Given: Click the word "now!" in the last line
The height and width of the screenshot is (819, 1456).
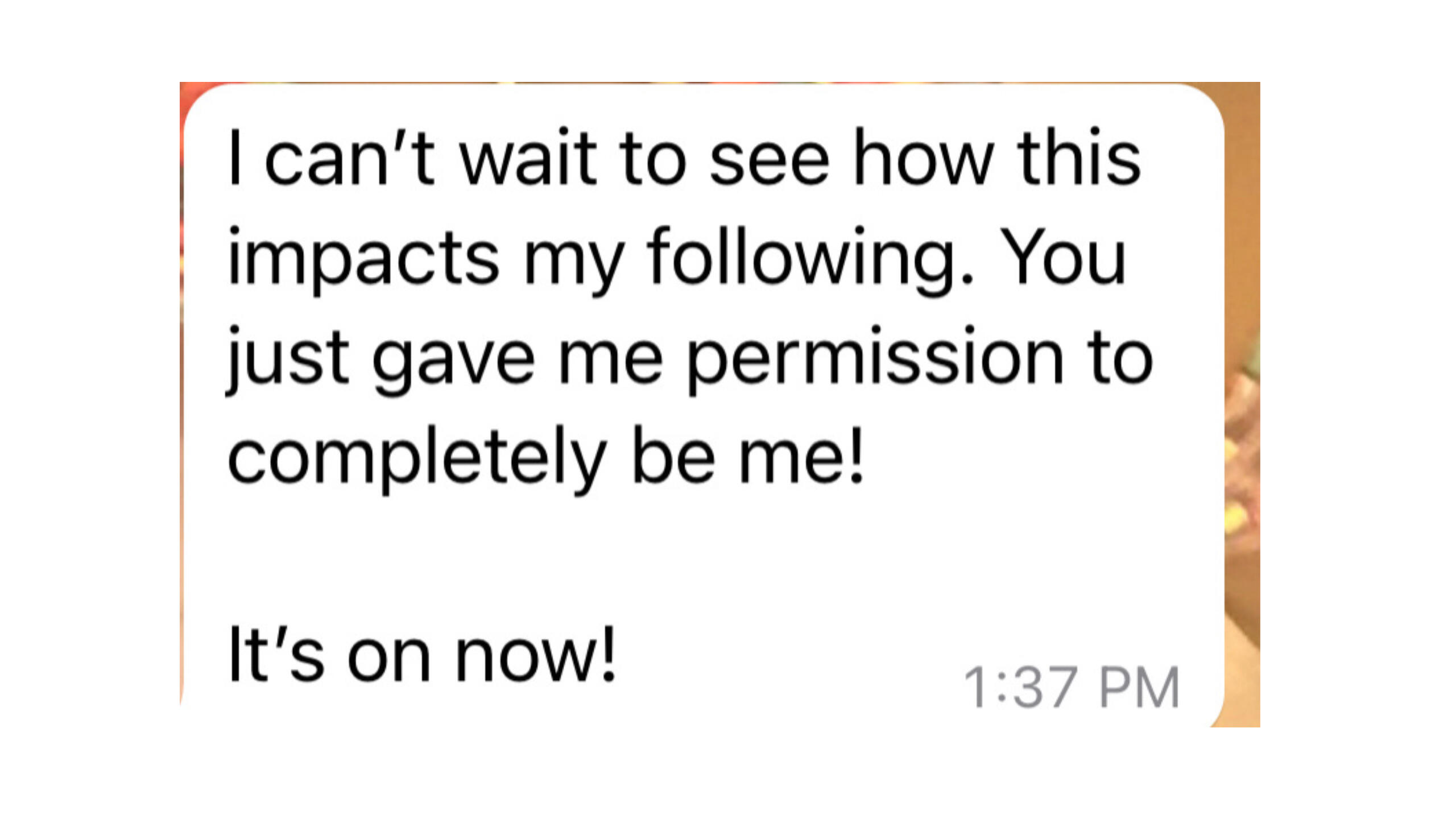Looking at the screenshot, I should pyautogui.click(x=536, y=654).
